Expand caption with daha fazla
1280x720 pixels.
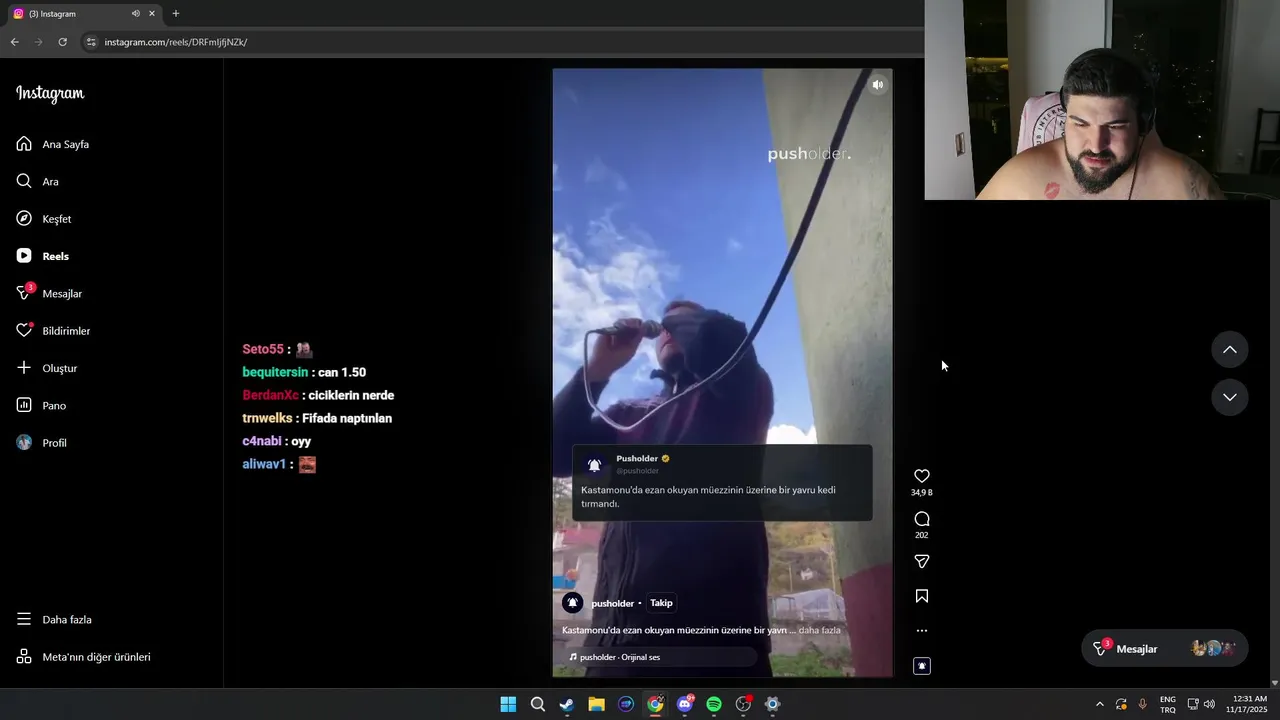pyautogui.click(x=819, y=630)
